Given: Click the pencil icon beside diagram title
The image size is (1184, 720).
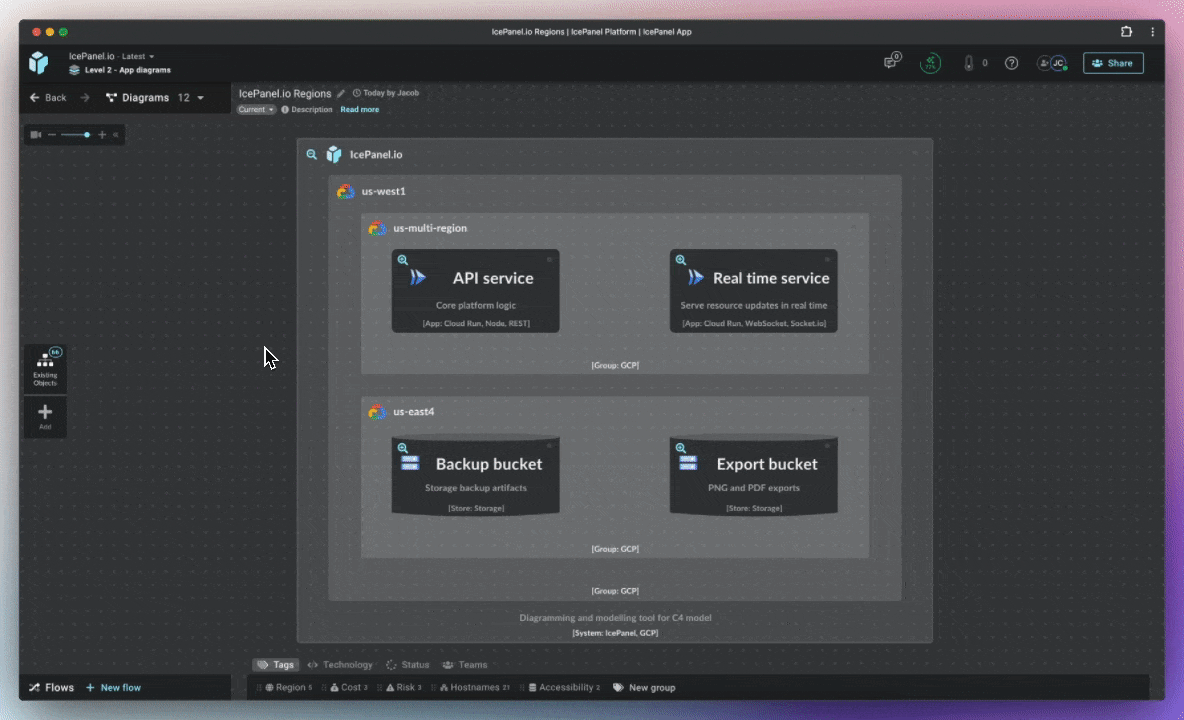Looking at the screenshot, I should tap(341, 93).
